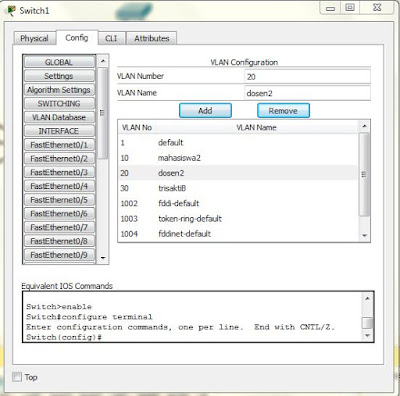
Task: Select FastEthernet0/6 interface
Action: [x=59, y=213]
